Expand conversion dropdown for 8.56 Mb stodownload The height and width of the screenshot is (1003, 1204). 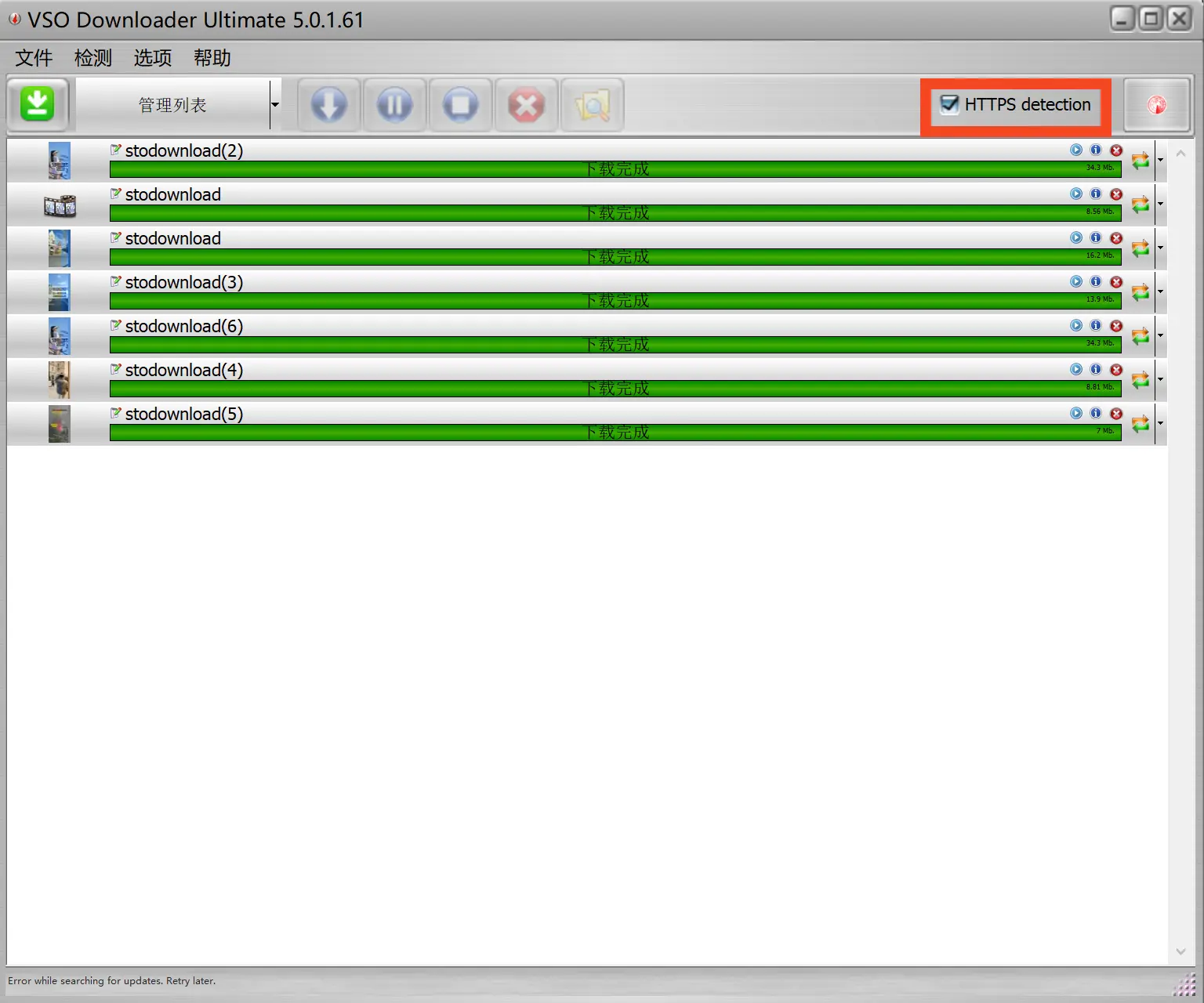[x=1160, y=204]
